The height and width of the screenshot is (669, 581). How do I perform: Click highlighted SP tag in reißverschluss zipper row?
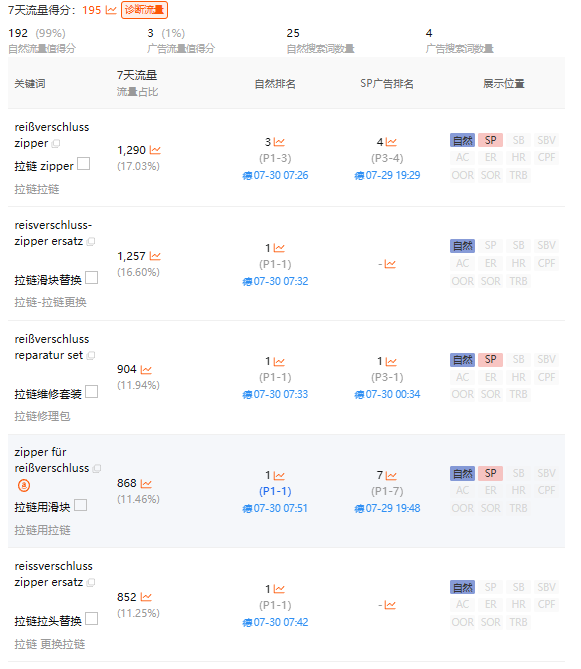491,140
